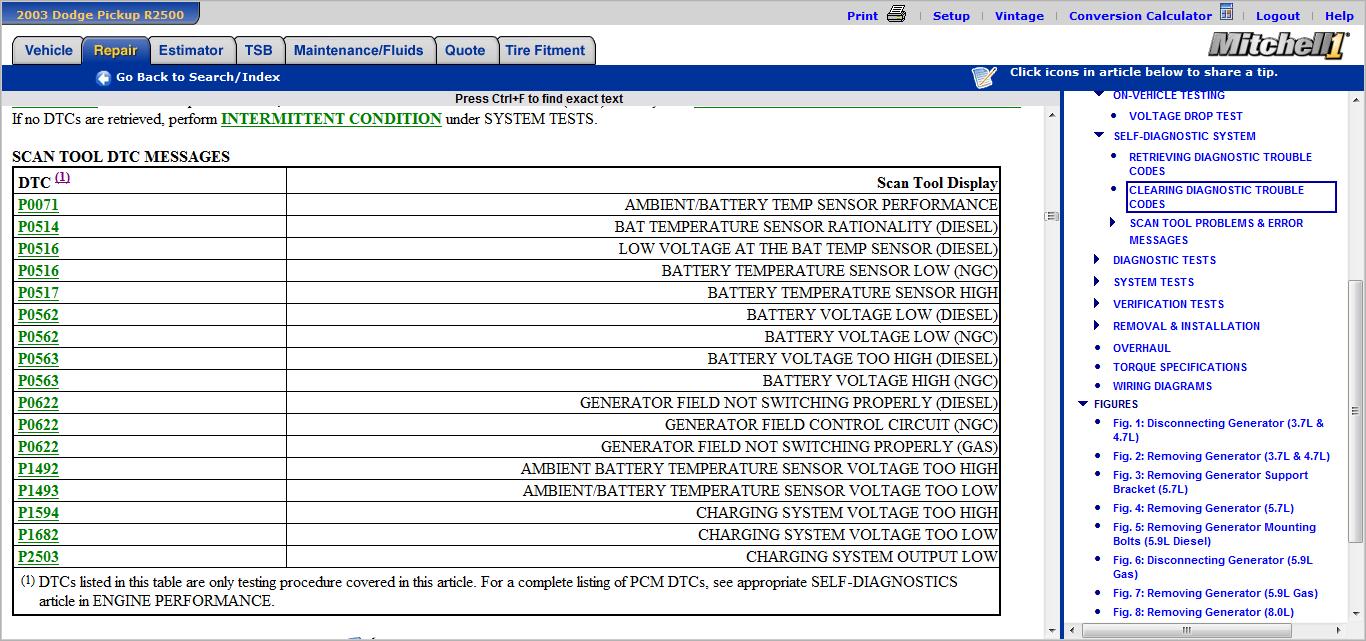Click the Logout link

point(1278,16)
